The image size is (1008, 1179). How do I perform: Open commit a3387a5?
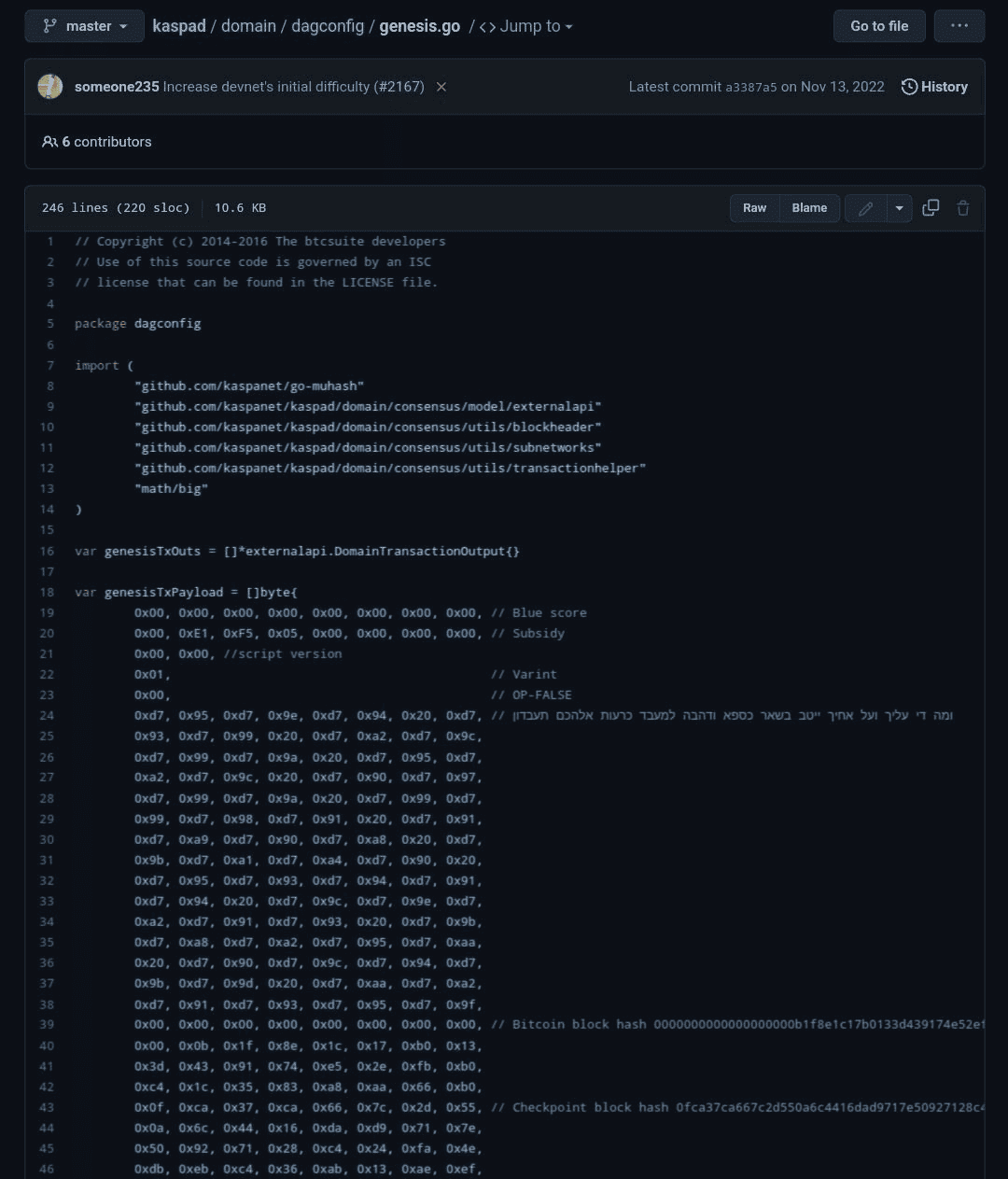pos(751,87)
